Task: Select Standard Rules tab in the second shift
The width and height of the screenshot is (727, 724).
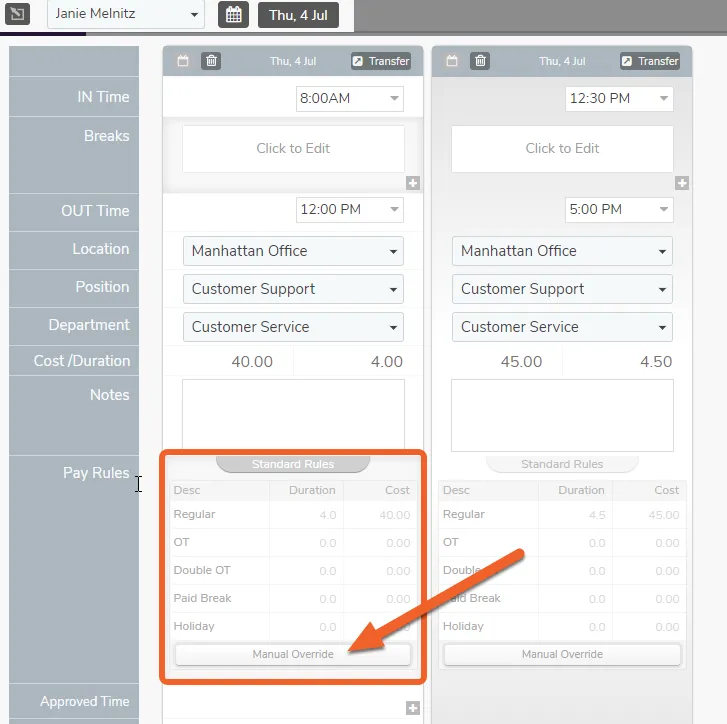Action: coord(562,464)
